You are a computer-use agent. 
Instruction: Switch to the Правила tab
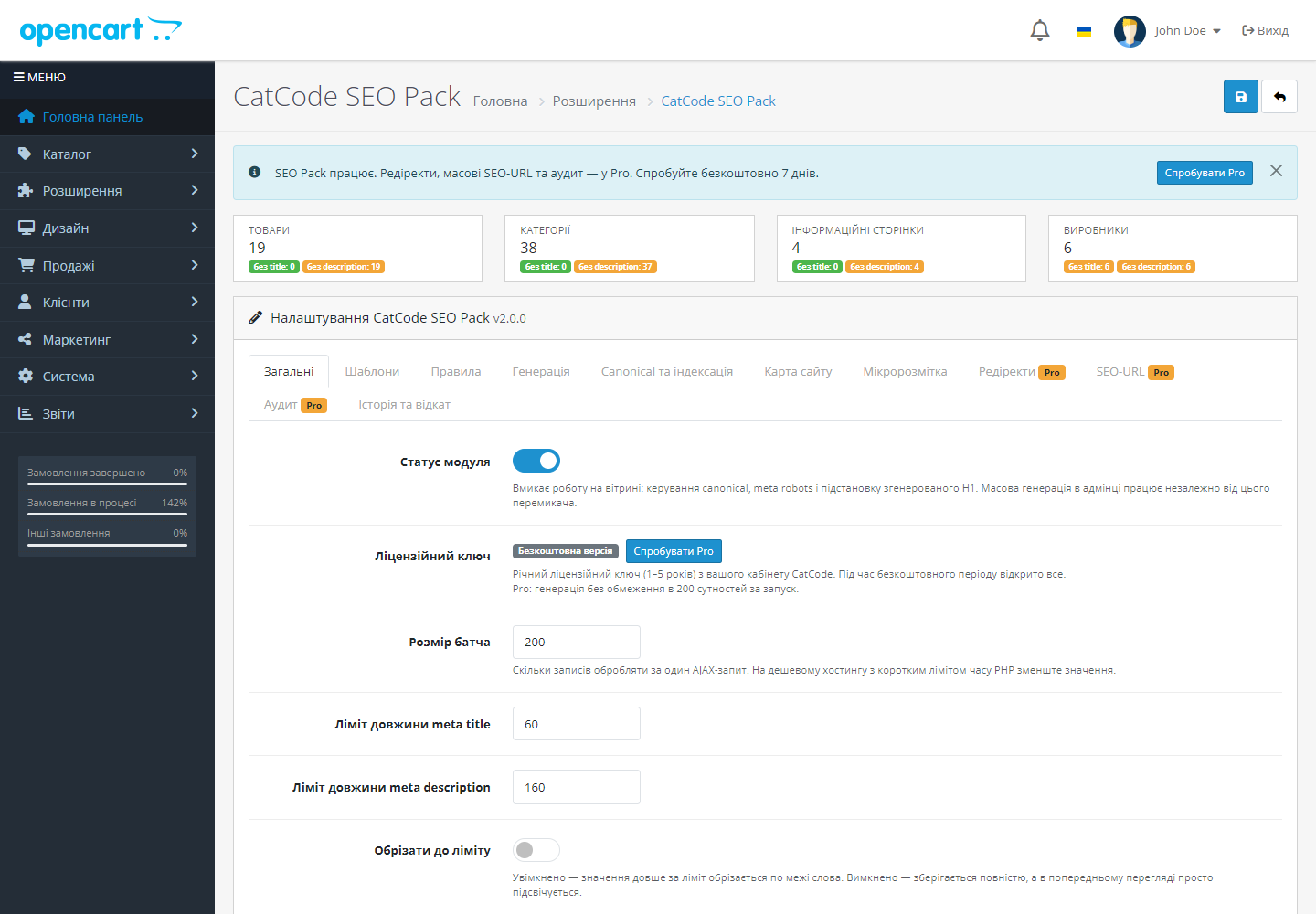click(456, 372)
